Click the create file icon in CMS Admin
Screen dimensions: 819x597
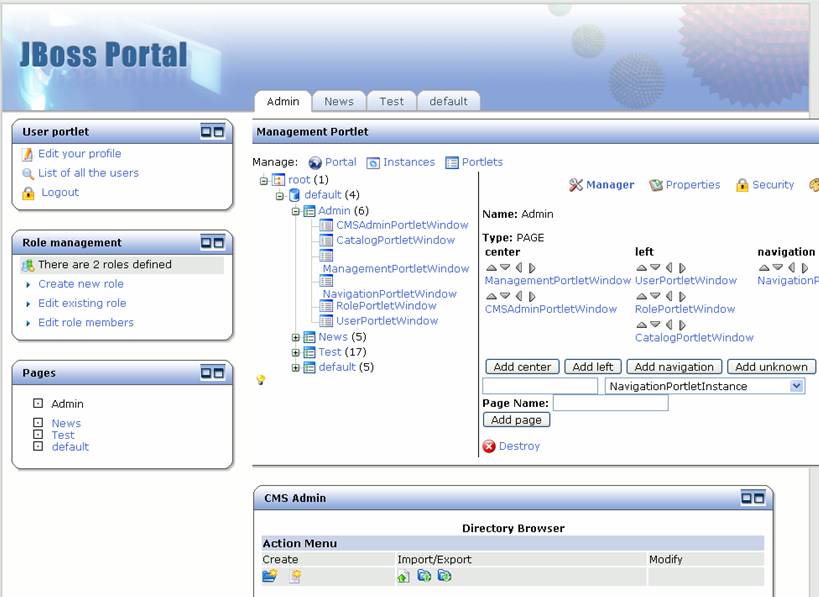(296, 576)
